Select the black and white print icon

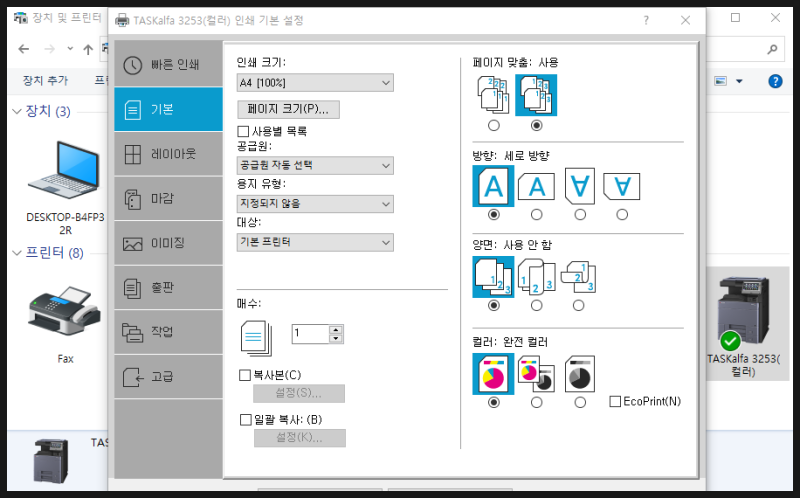(x=580, y=374)
